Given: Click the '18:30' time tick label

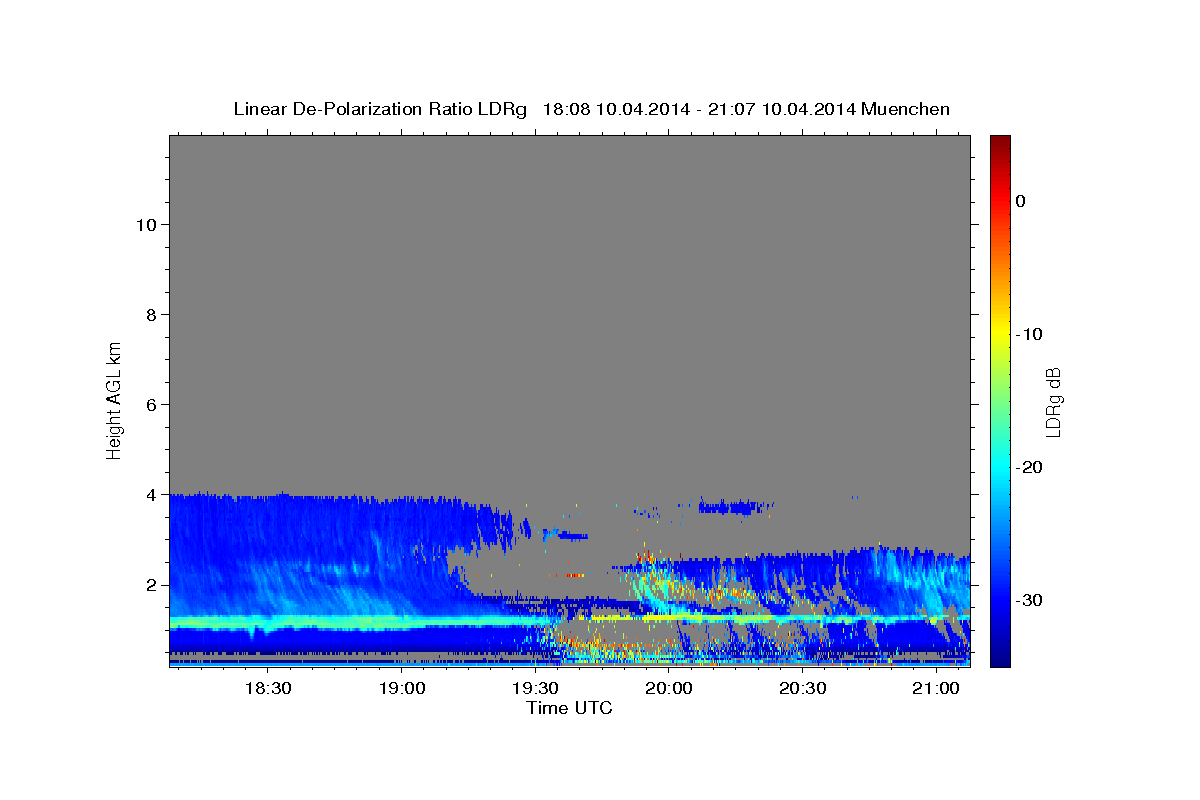Looking at the screenshot, I should (x=268, y=688).
